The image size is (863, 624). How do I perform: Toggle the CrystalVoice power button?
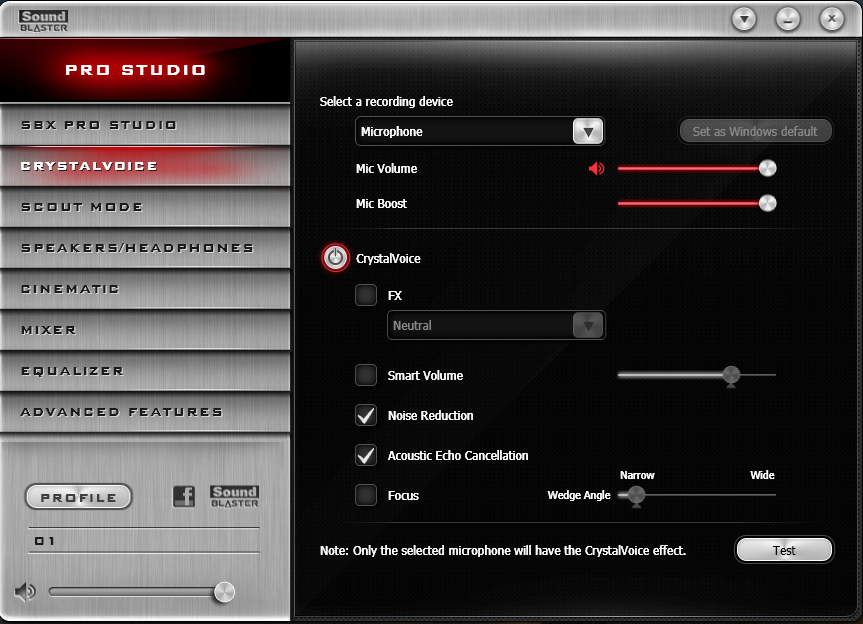(335, 258)
